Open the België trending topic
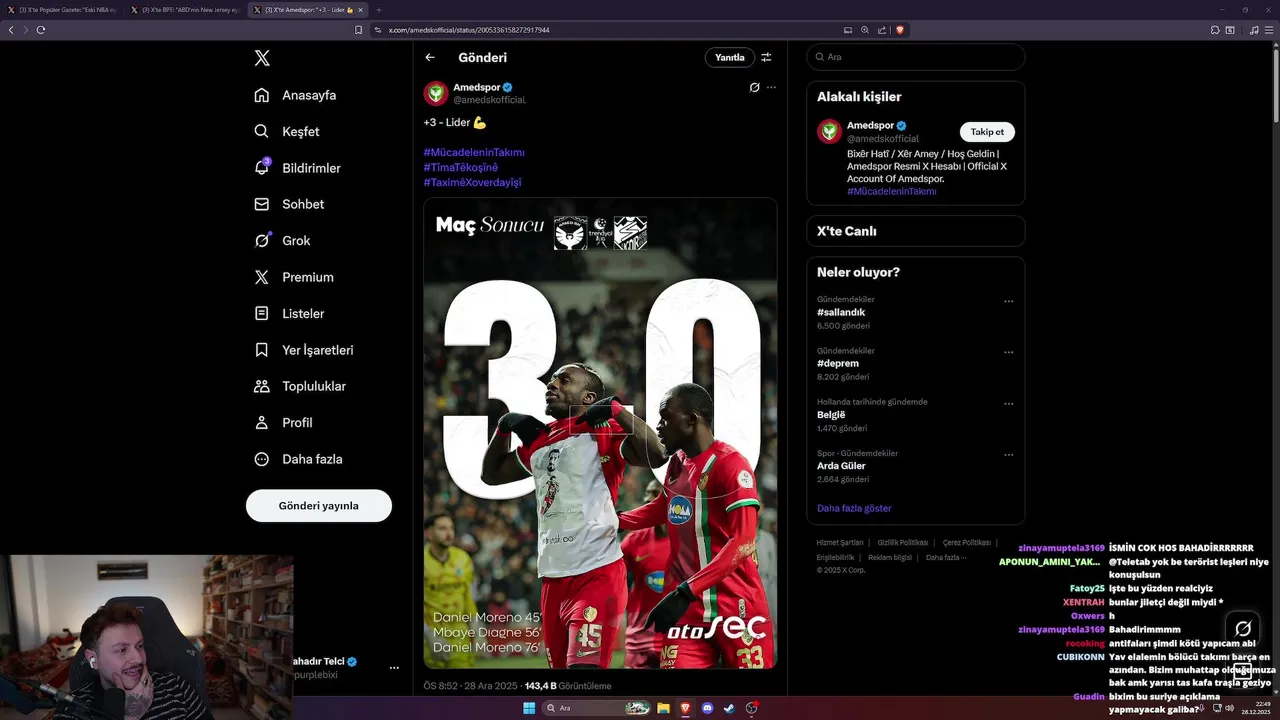The width and height of the screenshot is (1280, 720). click(831, 415)
